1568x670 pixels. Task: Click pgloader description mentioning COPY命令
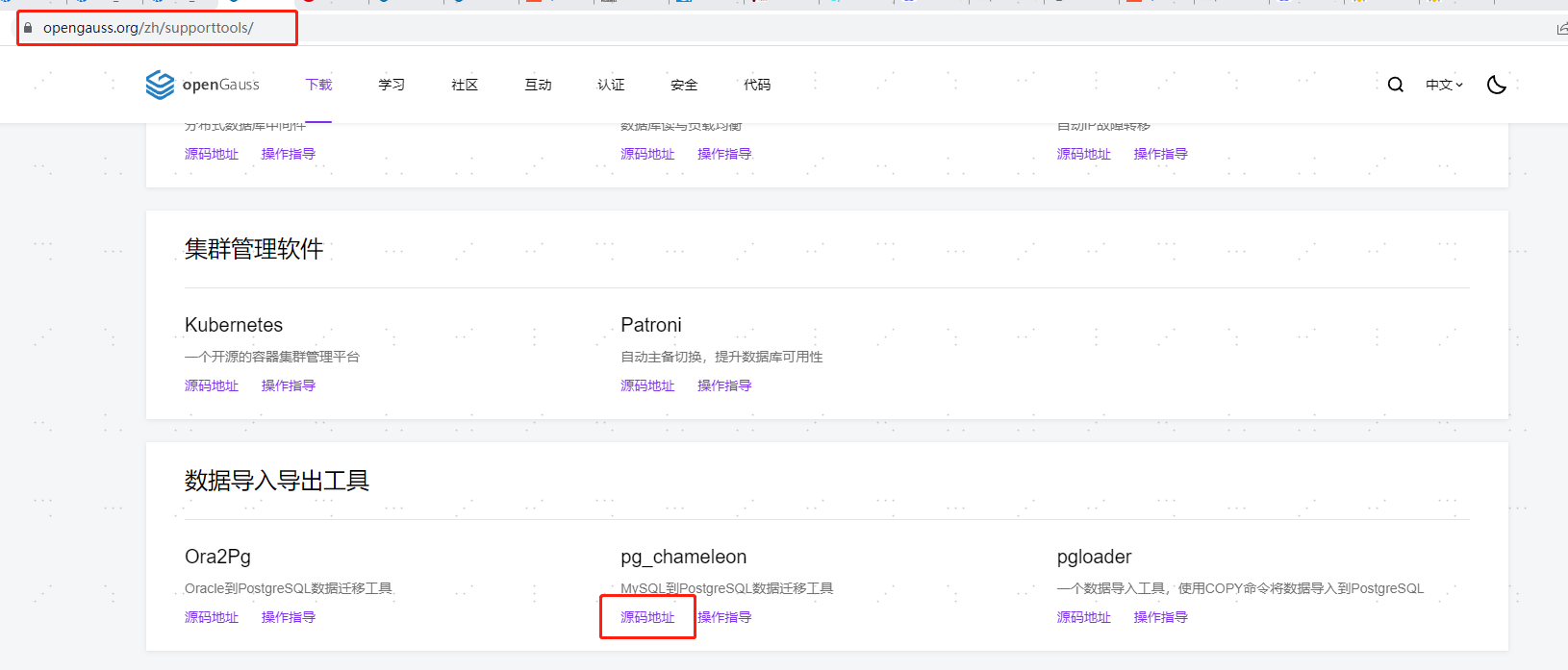1240,588
